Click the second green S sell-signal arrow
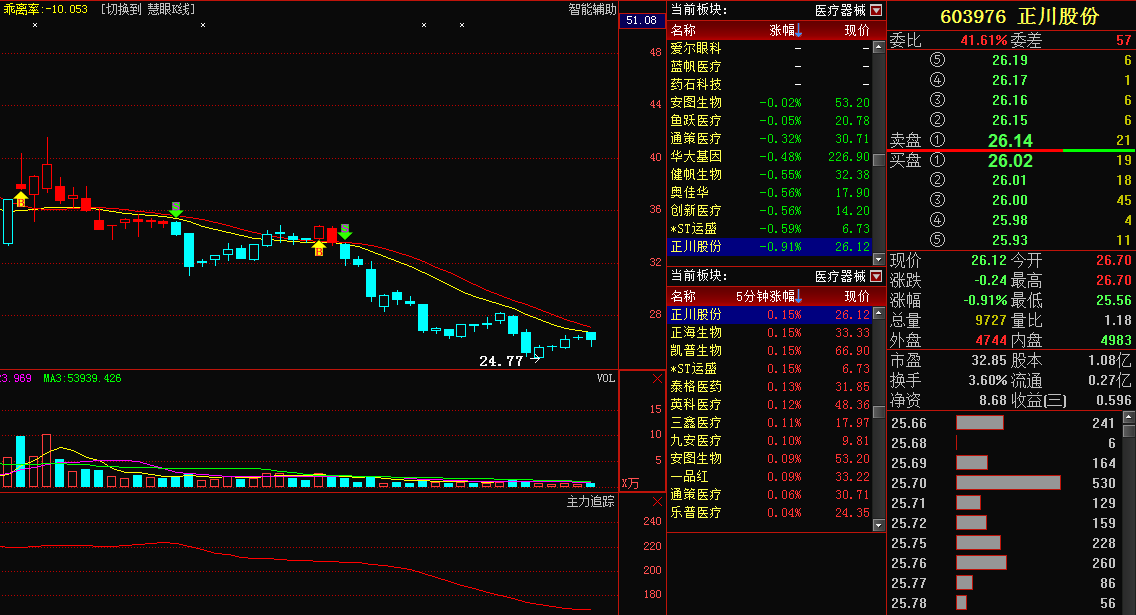This screenshot has height=615, width=1136. (x=345, y=231)
